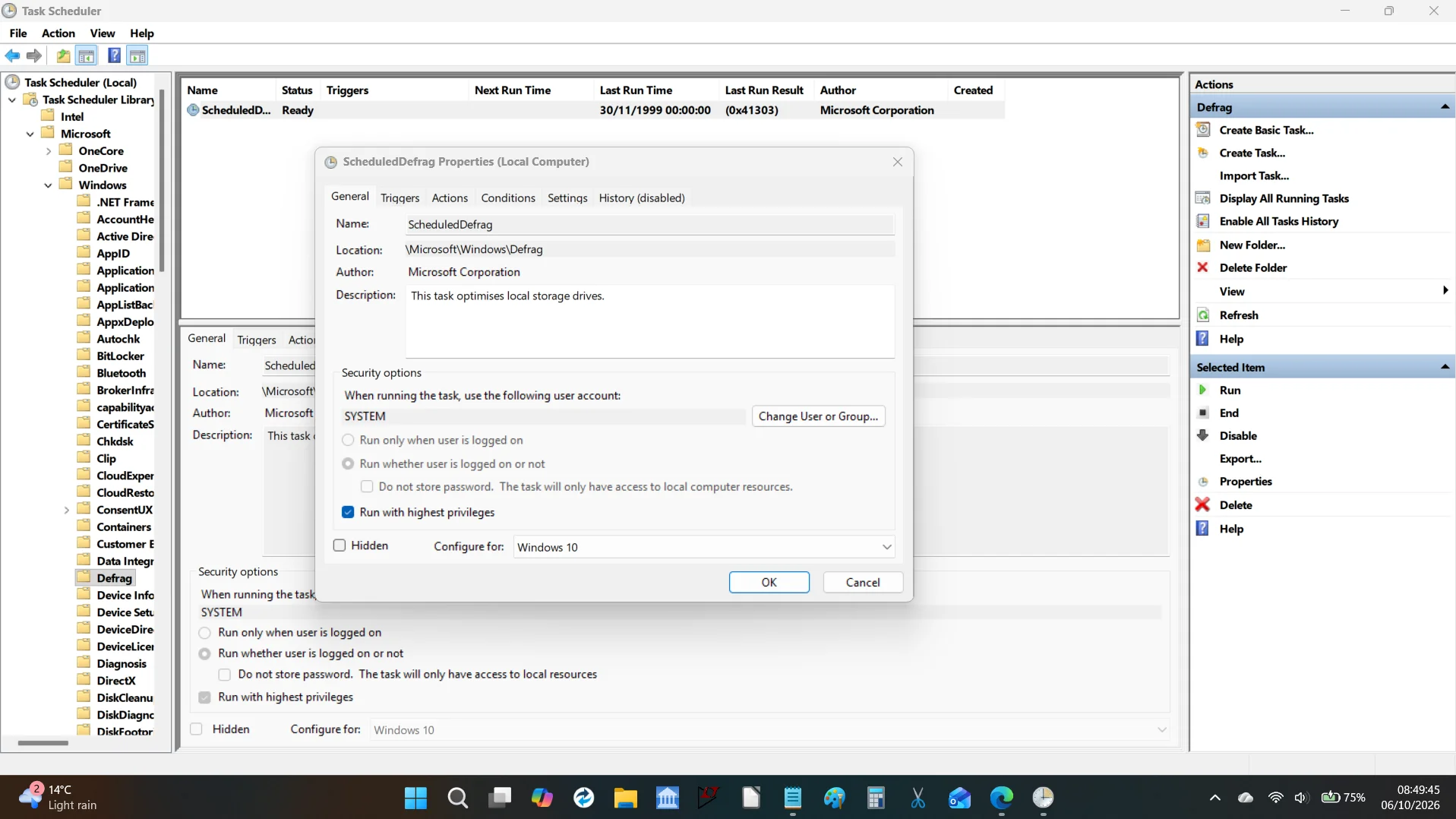Click the OK button
This screenshot has width=1456, height=819.
pyautogui.click(x=769, y=582)
